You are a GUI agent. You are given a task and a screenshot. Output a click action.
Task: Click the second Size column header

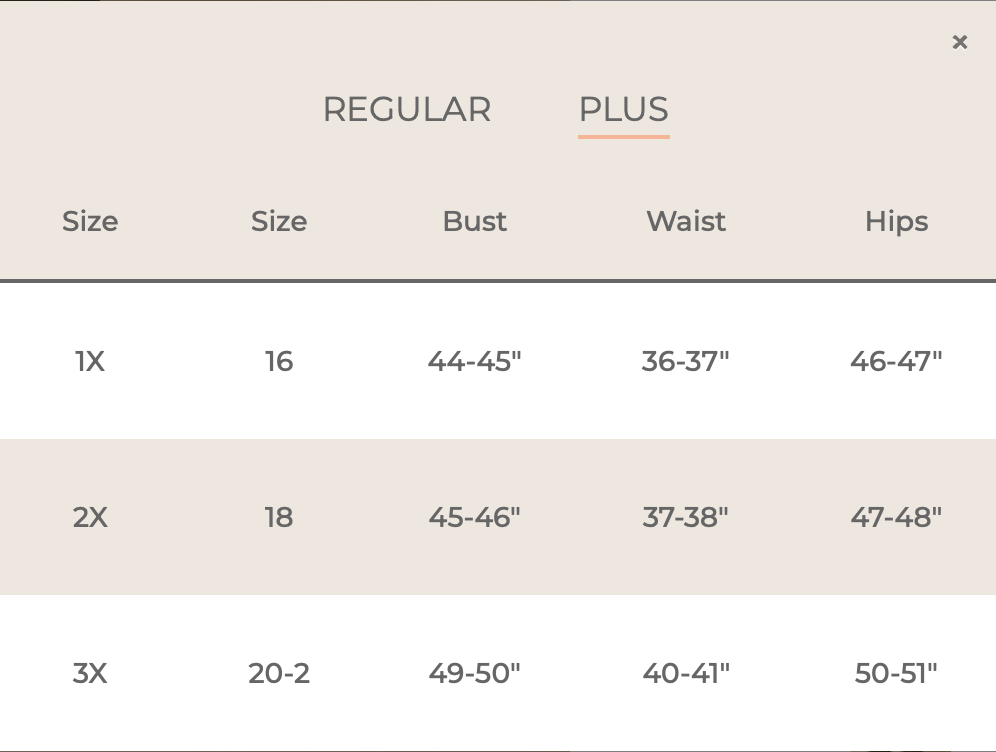[279, 222]
